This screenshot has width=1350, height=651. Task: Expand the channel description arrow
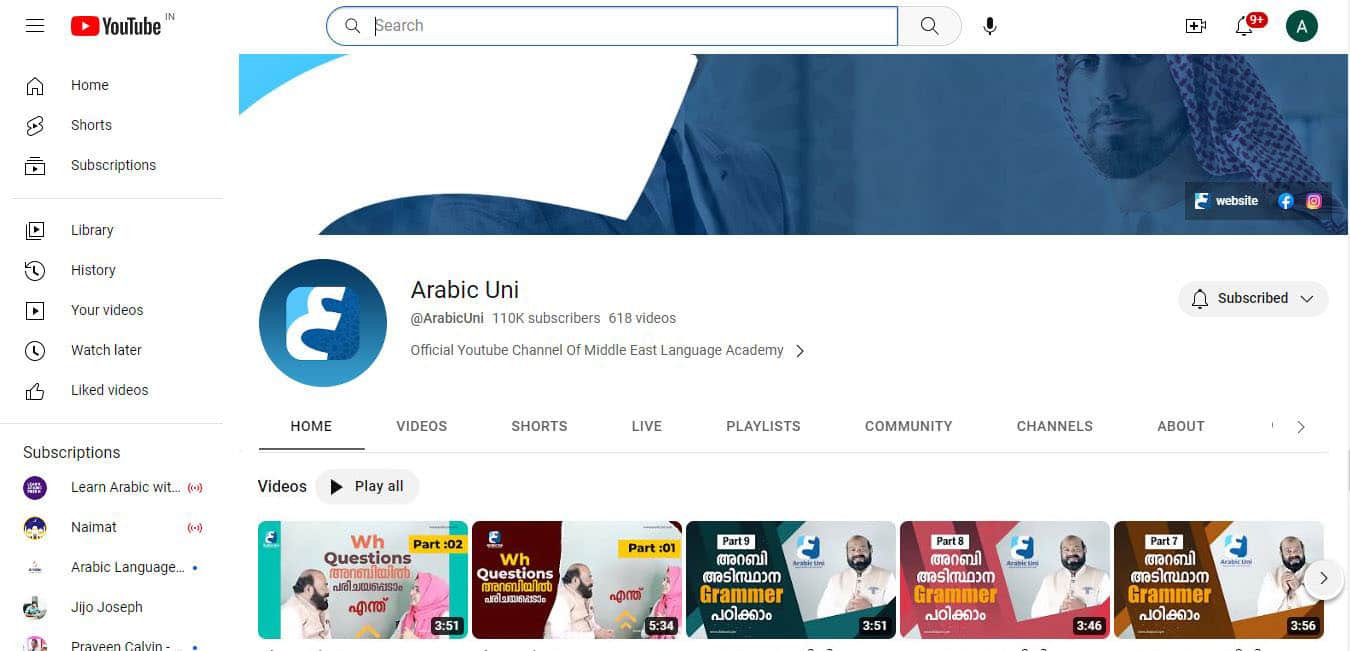(x=800, y=350)
